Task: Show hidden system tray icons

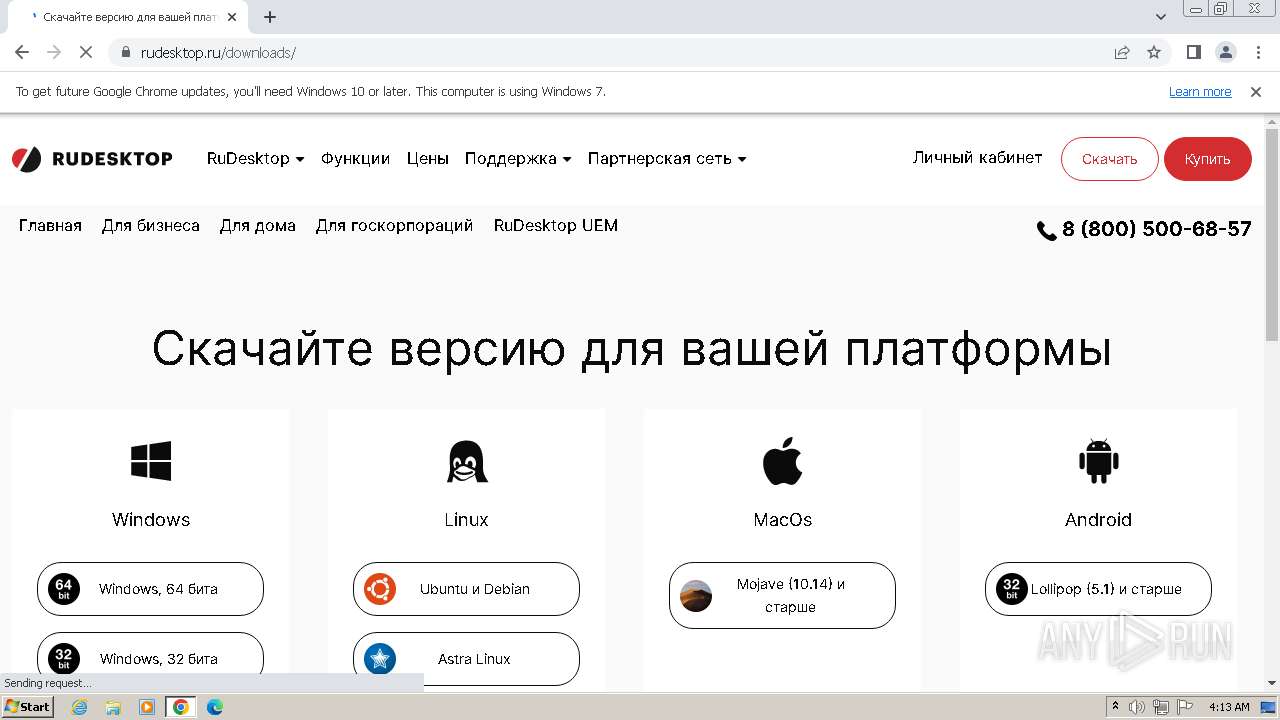Action: click(1116, 707)
